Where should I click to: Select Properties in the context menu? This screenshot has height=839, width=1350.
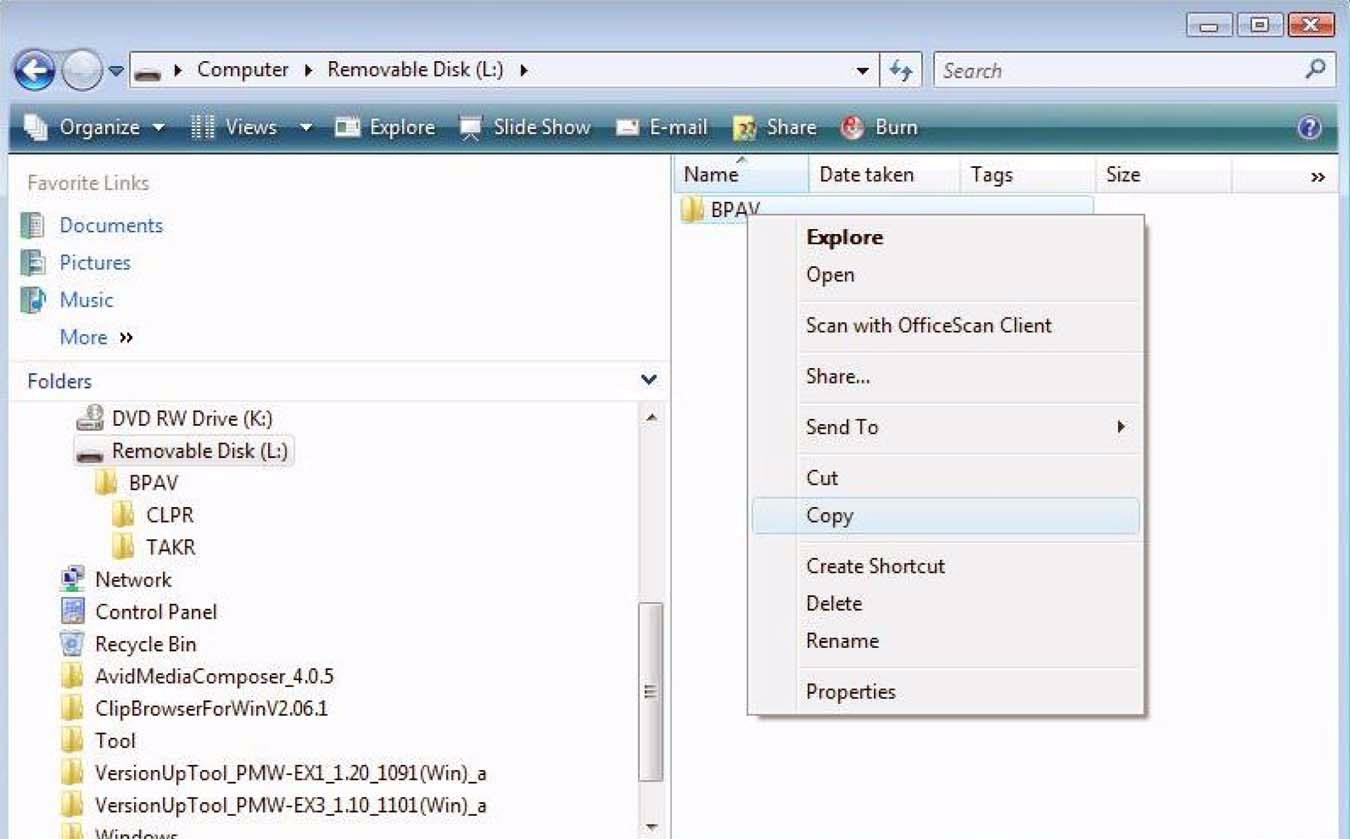click(x=851, y=692)
